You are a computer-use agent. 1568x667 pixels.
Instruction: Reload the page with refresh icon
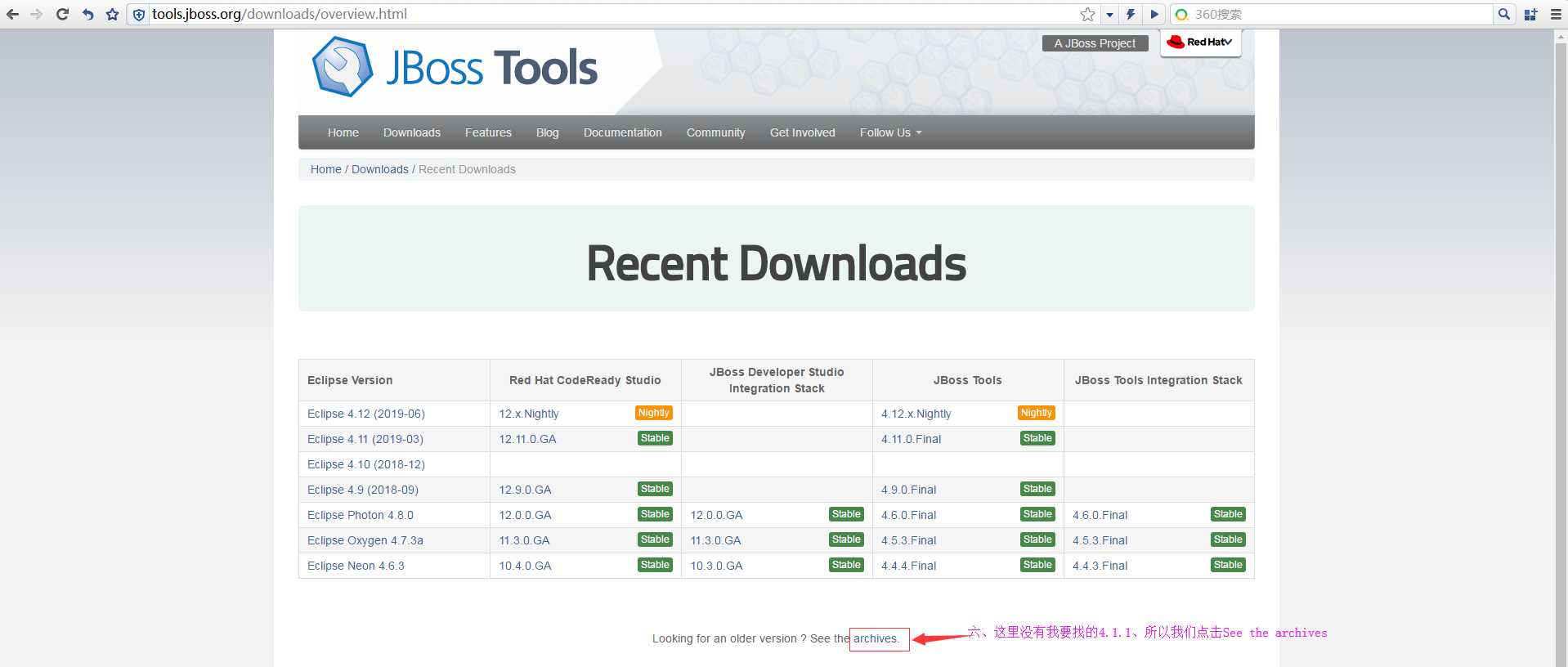62,14
